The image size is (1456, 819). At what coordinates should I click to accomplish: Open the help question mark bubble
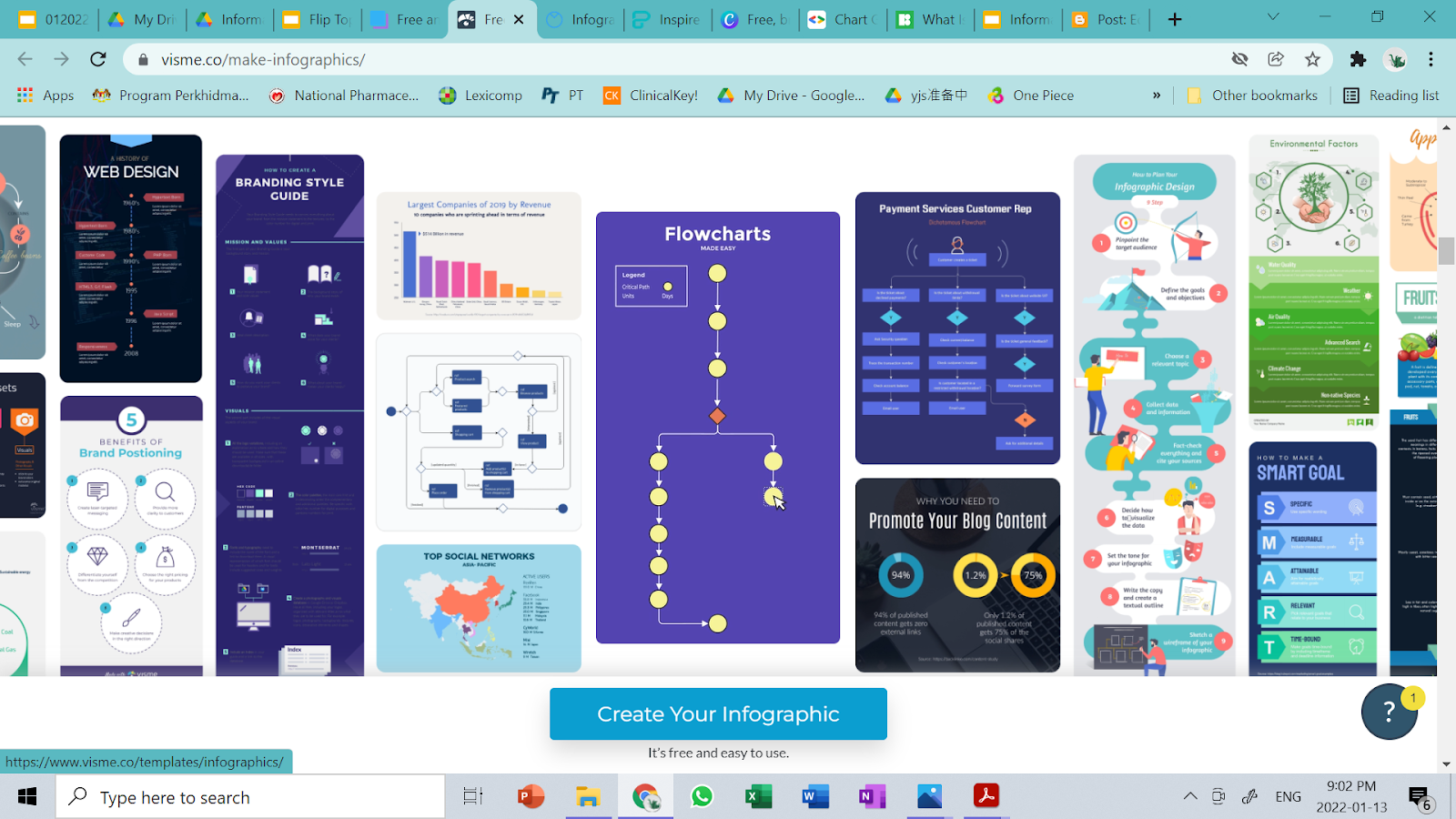click(1389, 712)
